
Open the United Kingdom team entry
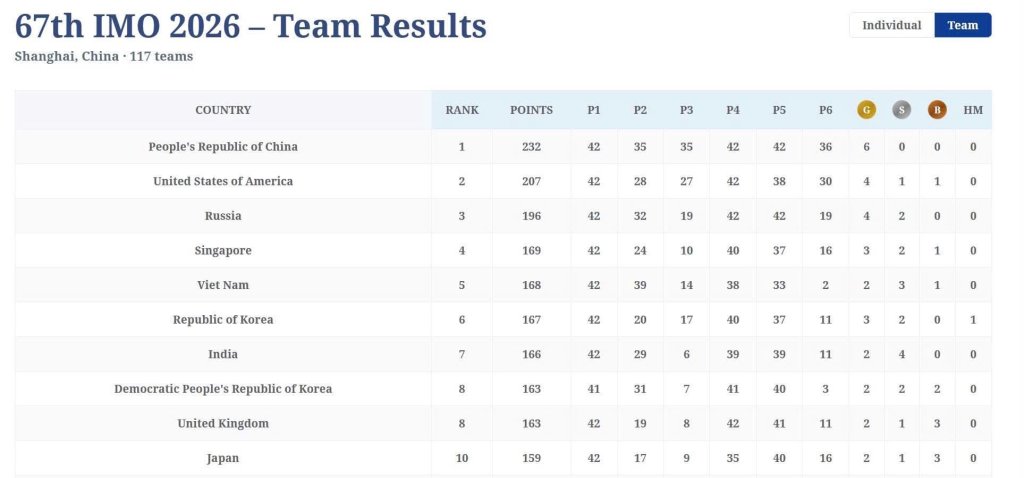(223, 424)
